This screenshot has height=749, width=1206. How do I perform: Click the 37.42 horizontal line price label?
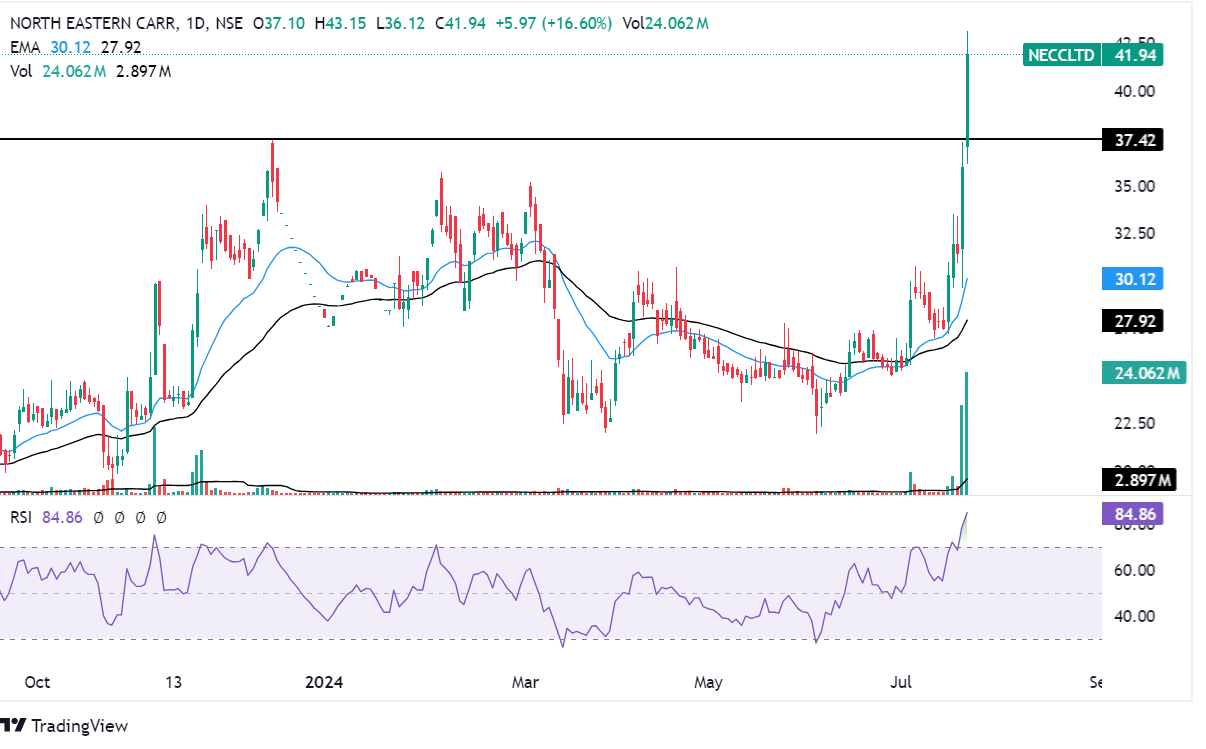[1134, 141]
